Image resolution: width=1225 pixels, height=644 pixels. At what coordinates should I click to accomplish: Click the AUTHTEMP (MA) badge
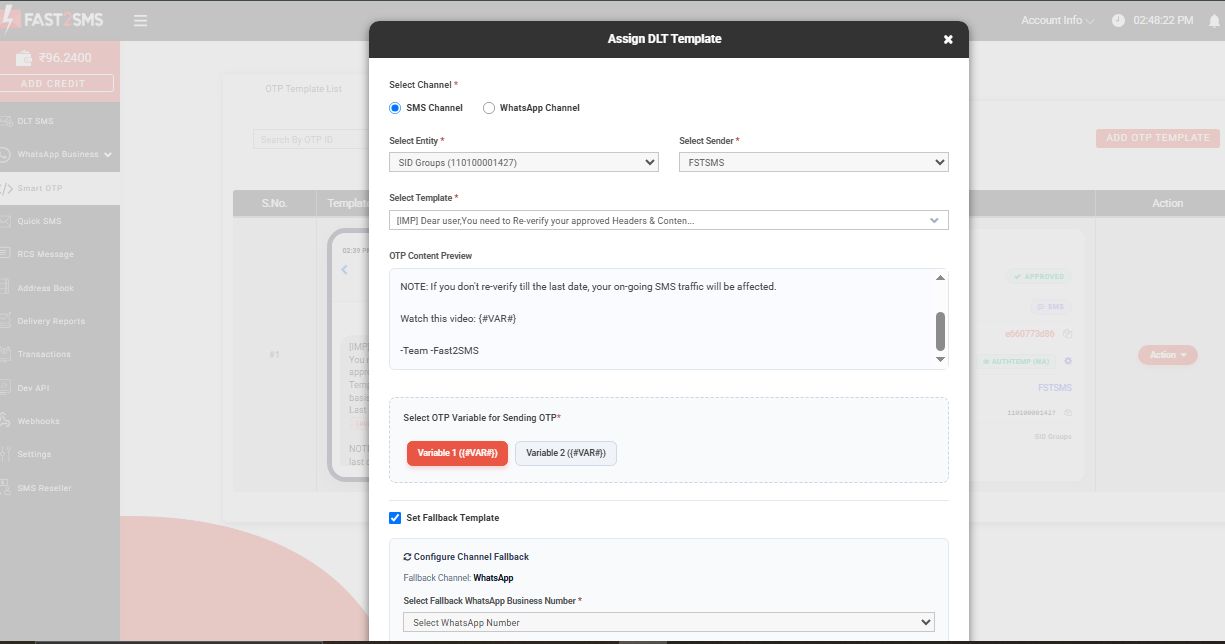[1018, 361]
